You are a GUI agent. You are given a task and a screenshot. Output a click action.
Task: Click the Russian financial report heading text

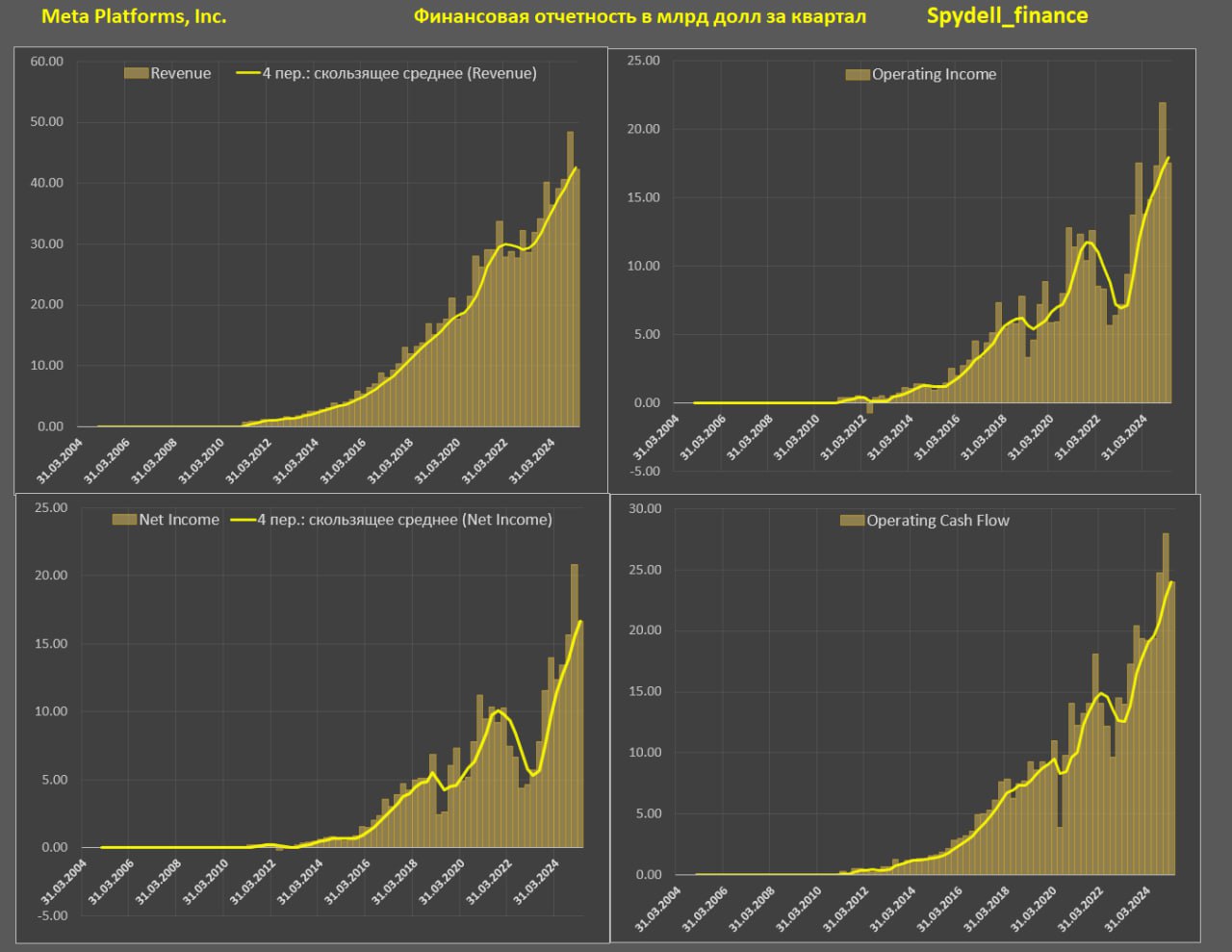coord(639,16)
